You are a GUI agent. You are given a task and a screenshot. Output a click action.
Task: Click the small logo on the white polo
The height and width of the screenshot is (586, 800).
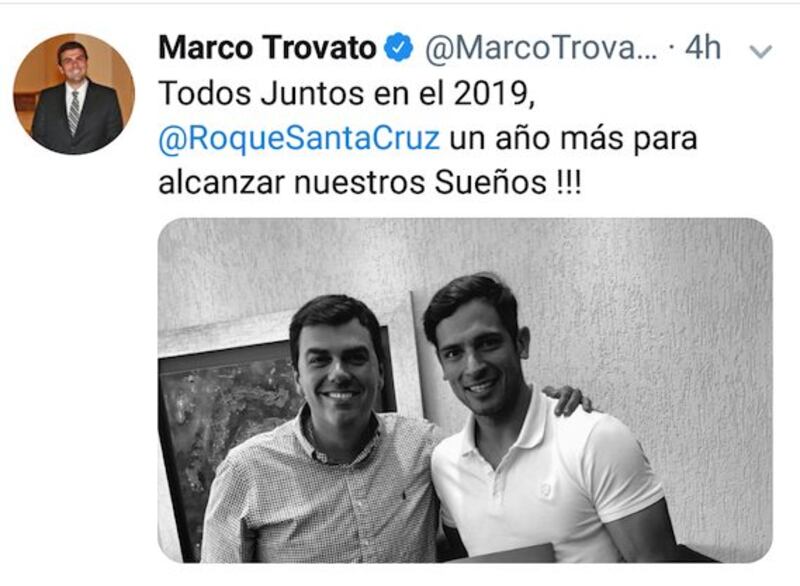tap(545, 489)
